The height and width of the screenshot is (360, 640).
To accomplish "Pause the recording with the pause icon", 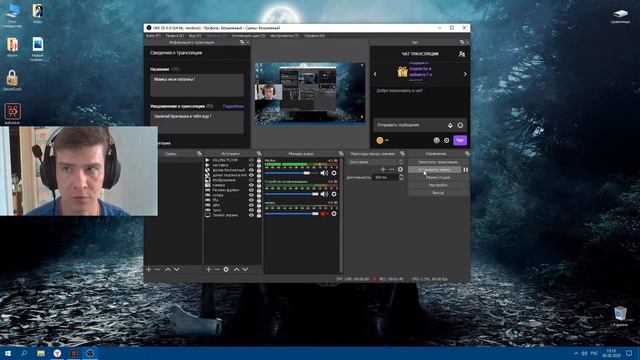I will (466, 169).
